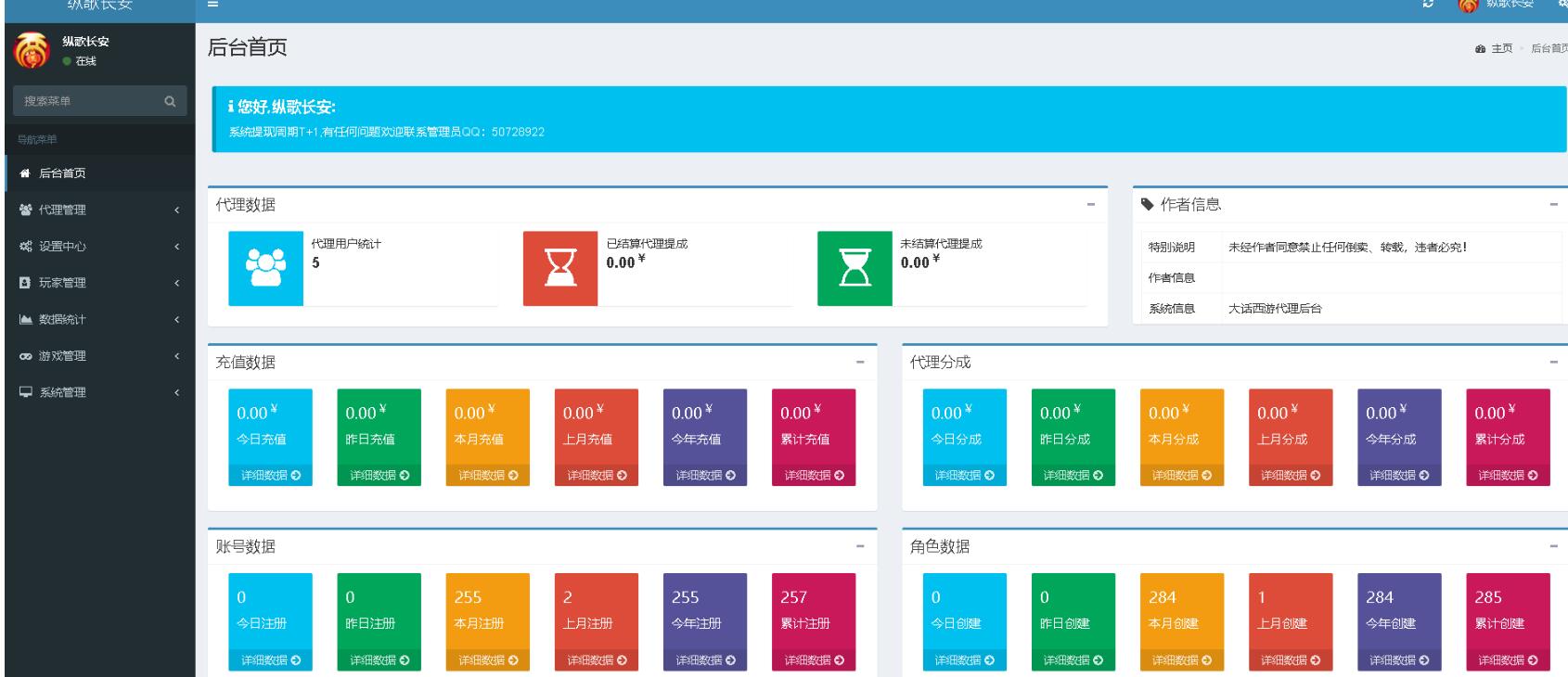The image size is (1568, 677).
Task: Collapse the 充值数据 panel
Action: (x=860, y=363)
